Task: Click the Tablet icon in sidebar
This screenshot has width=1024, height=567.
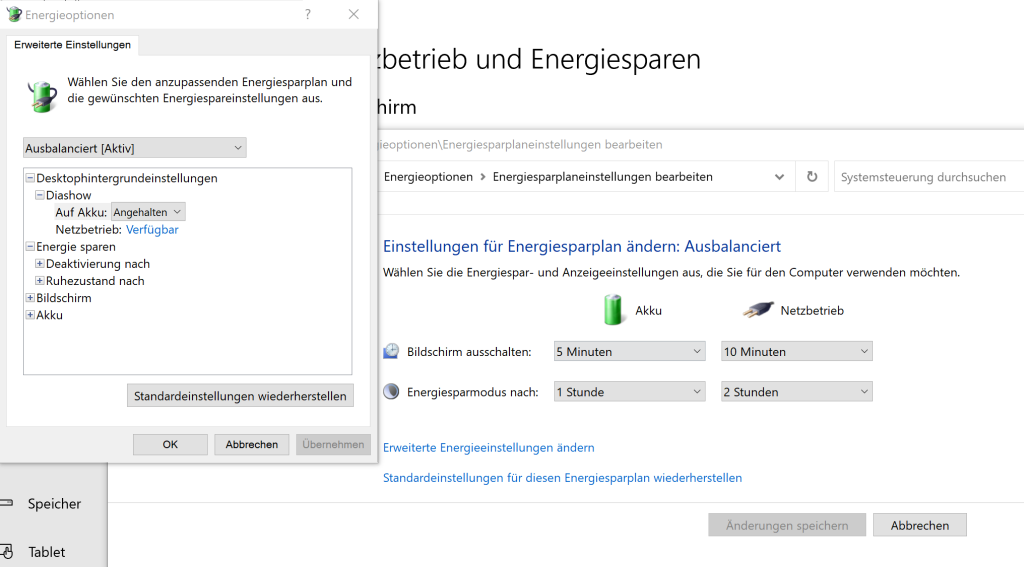Action: coord(7,551)
